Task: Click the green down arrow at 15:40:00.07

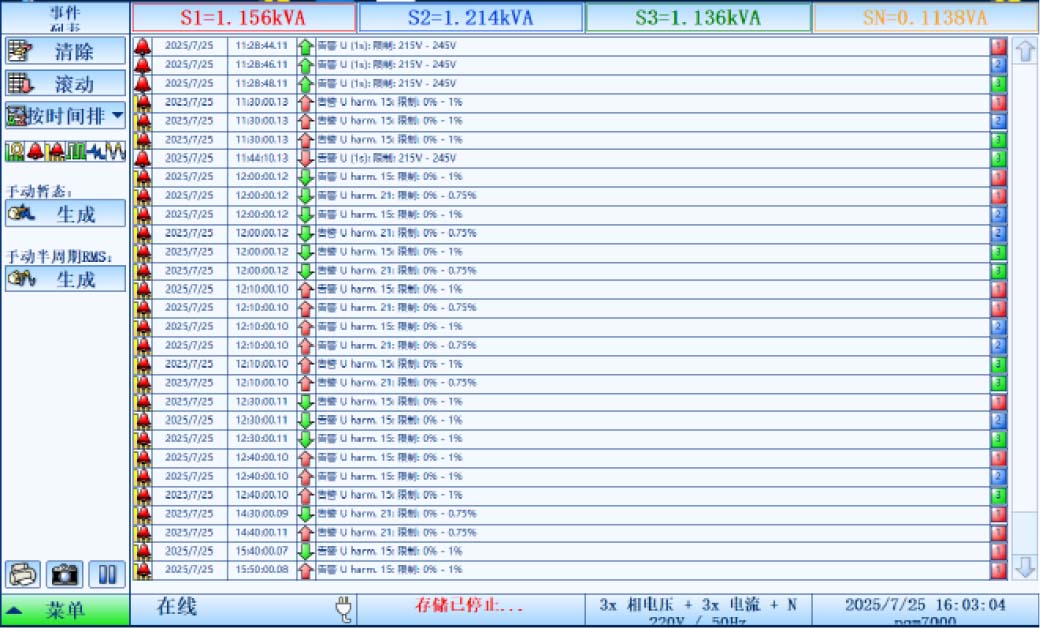Action: point(306,551)
